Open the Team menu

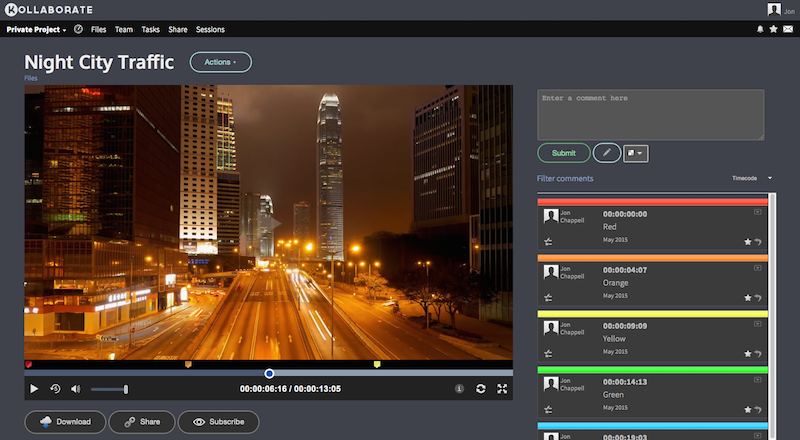coord(123,30)
